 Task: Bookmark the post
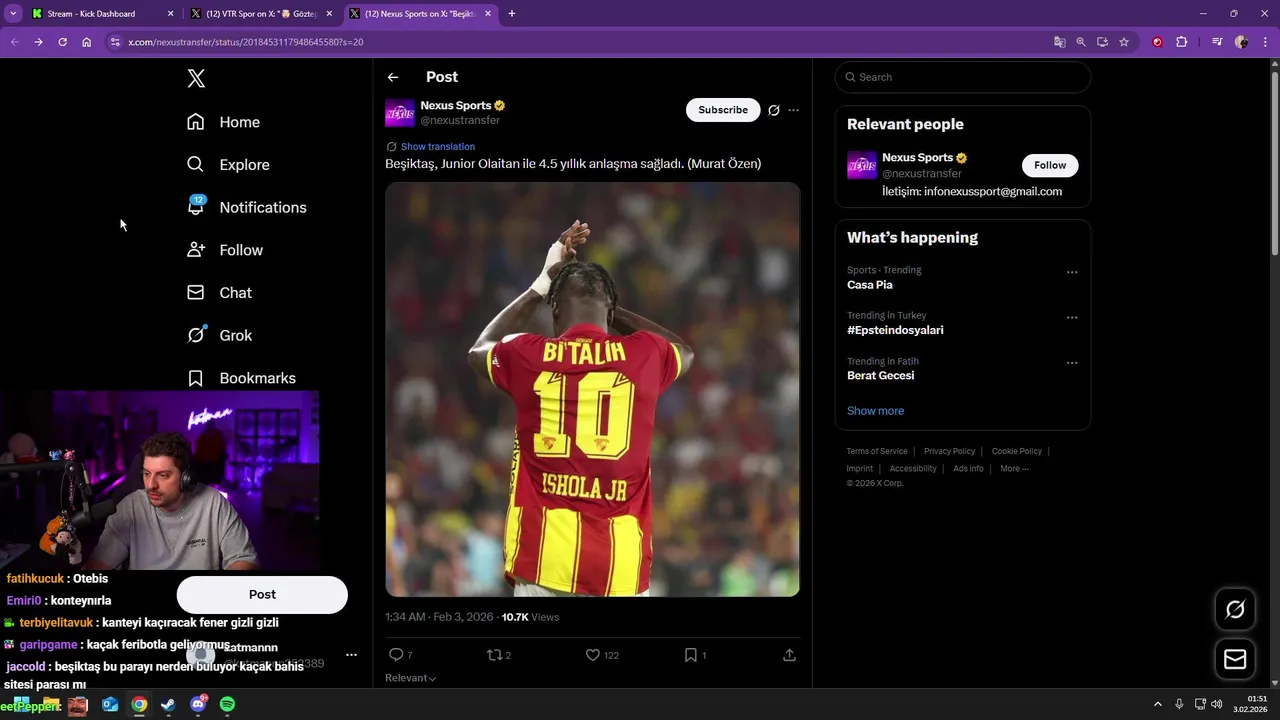[x=691, y=655]
